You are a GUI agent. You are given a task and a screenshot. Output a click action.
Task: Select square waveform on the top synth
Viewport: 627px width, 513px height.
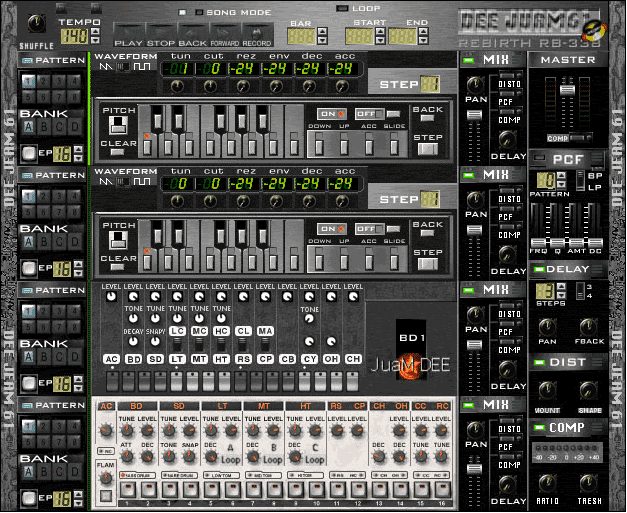click(142, 66)
